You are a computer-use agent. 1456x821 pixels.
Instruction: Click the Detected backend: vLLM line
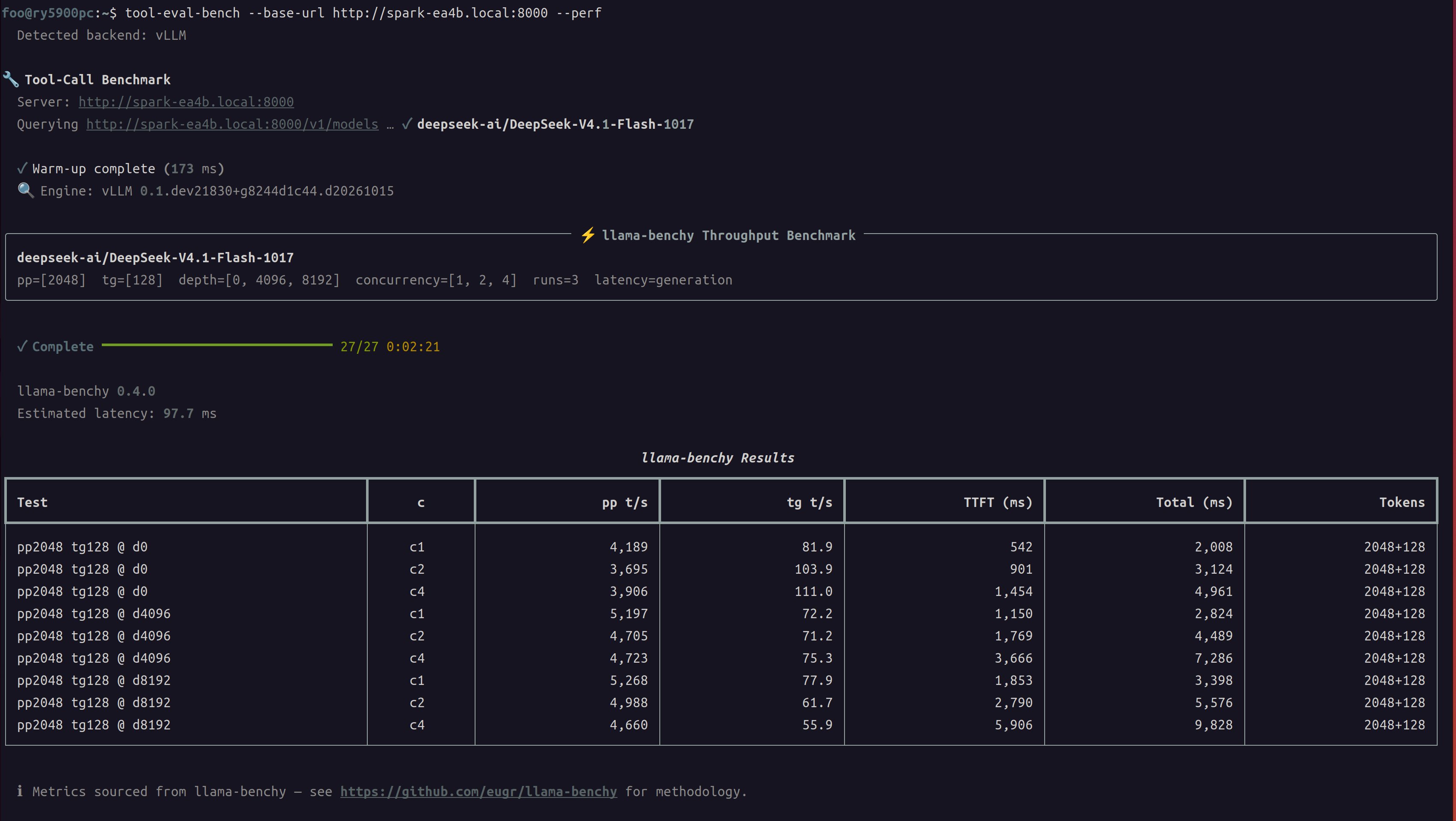101,35
